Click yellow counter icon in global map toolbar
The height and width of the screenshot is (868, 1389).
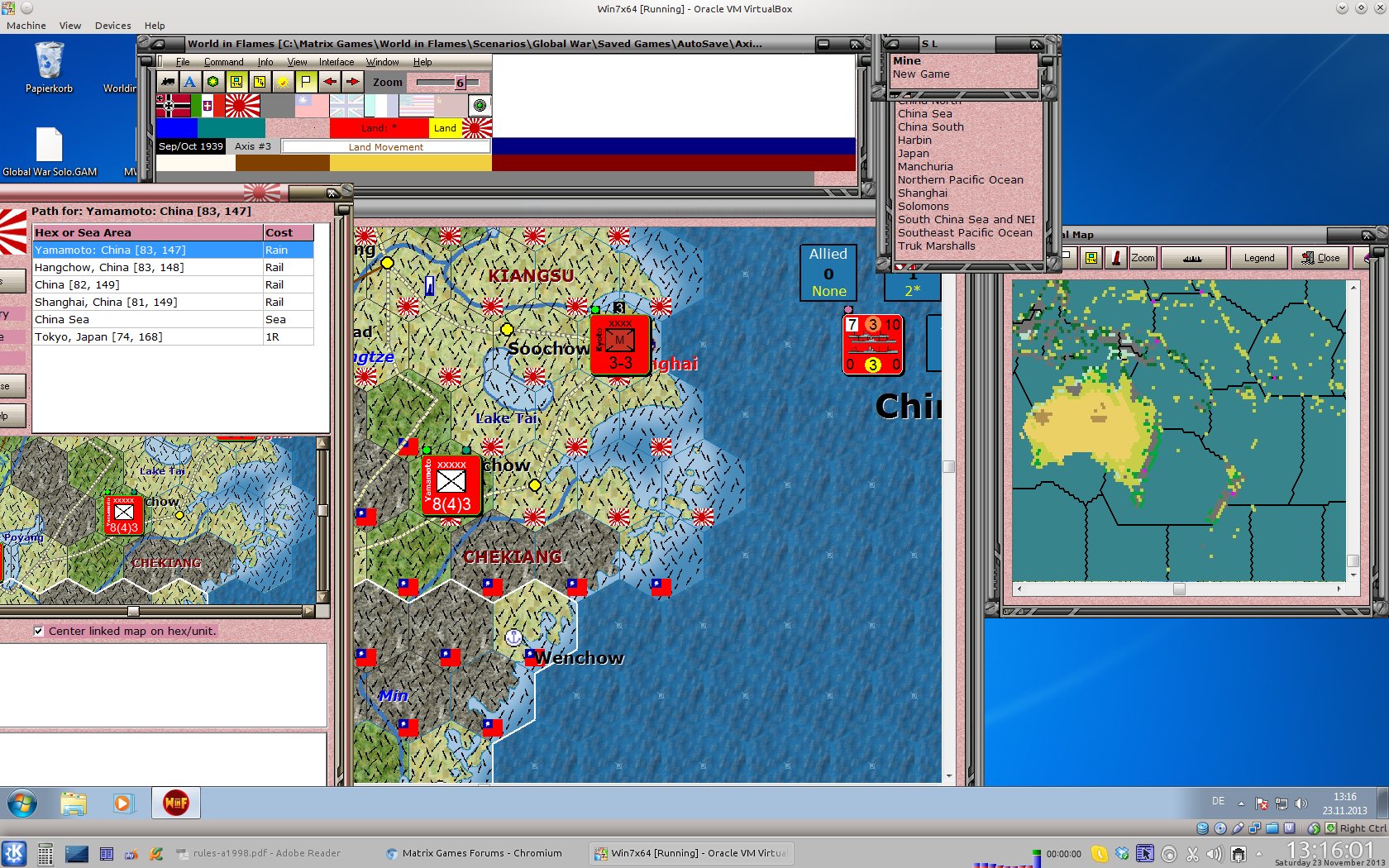pyautogui.click(x=1091, y=258)
